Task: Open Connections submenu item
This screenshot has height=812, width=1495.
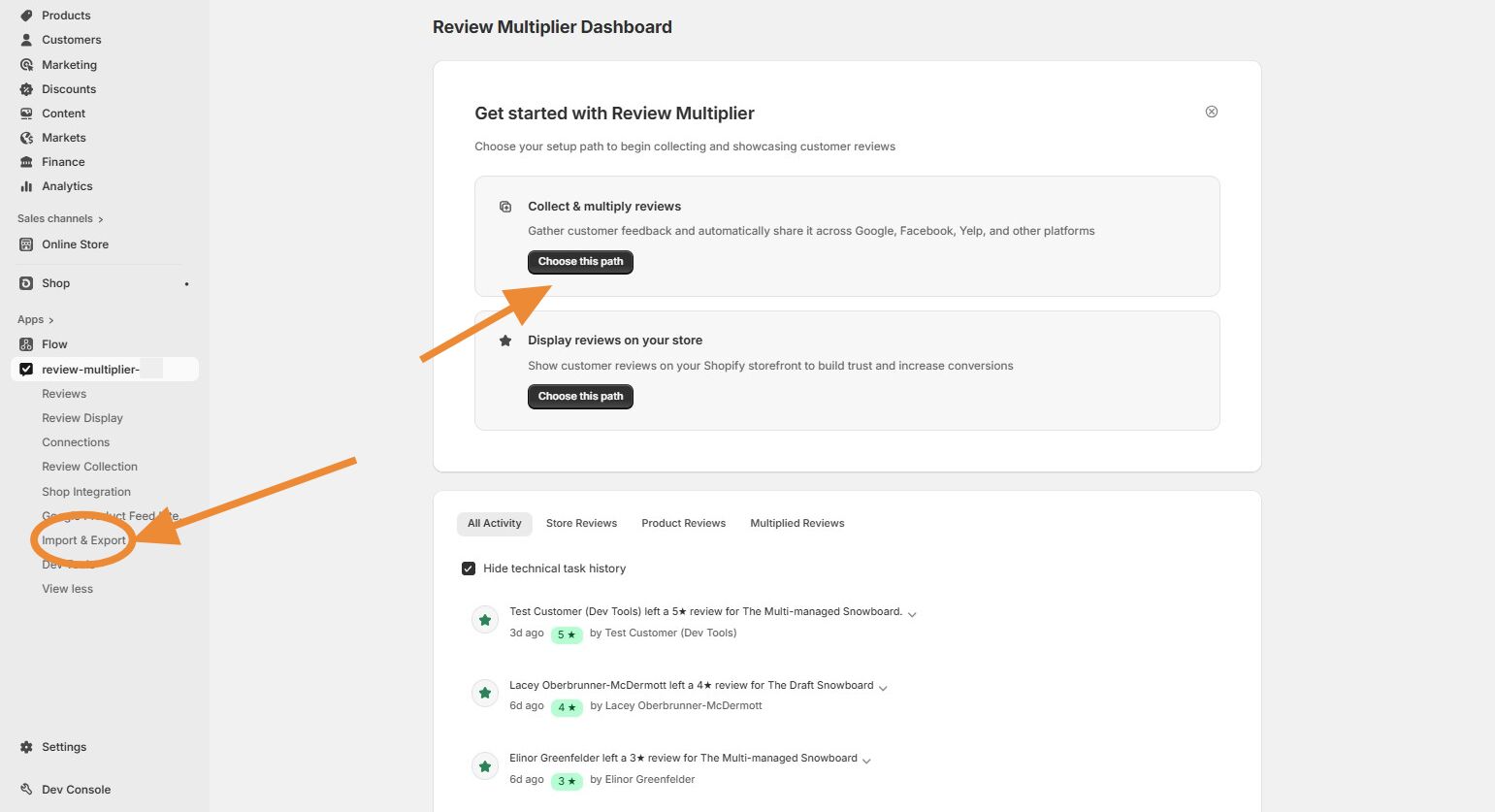Action: (76, 442)
